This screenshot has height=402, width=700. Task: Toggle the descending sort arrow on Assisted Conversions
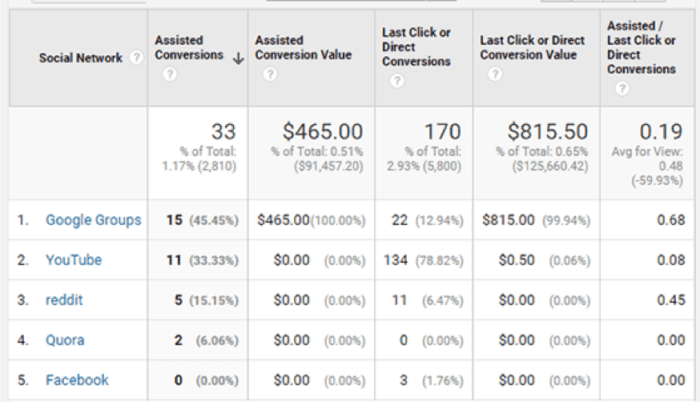(x=238, y=58)
